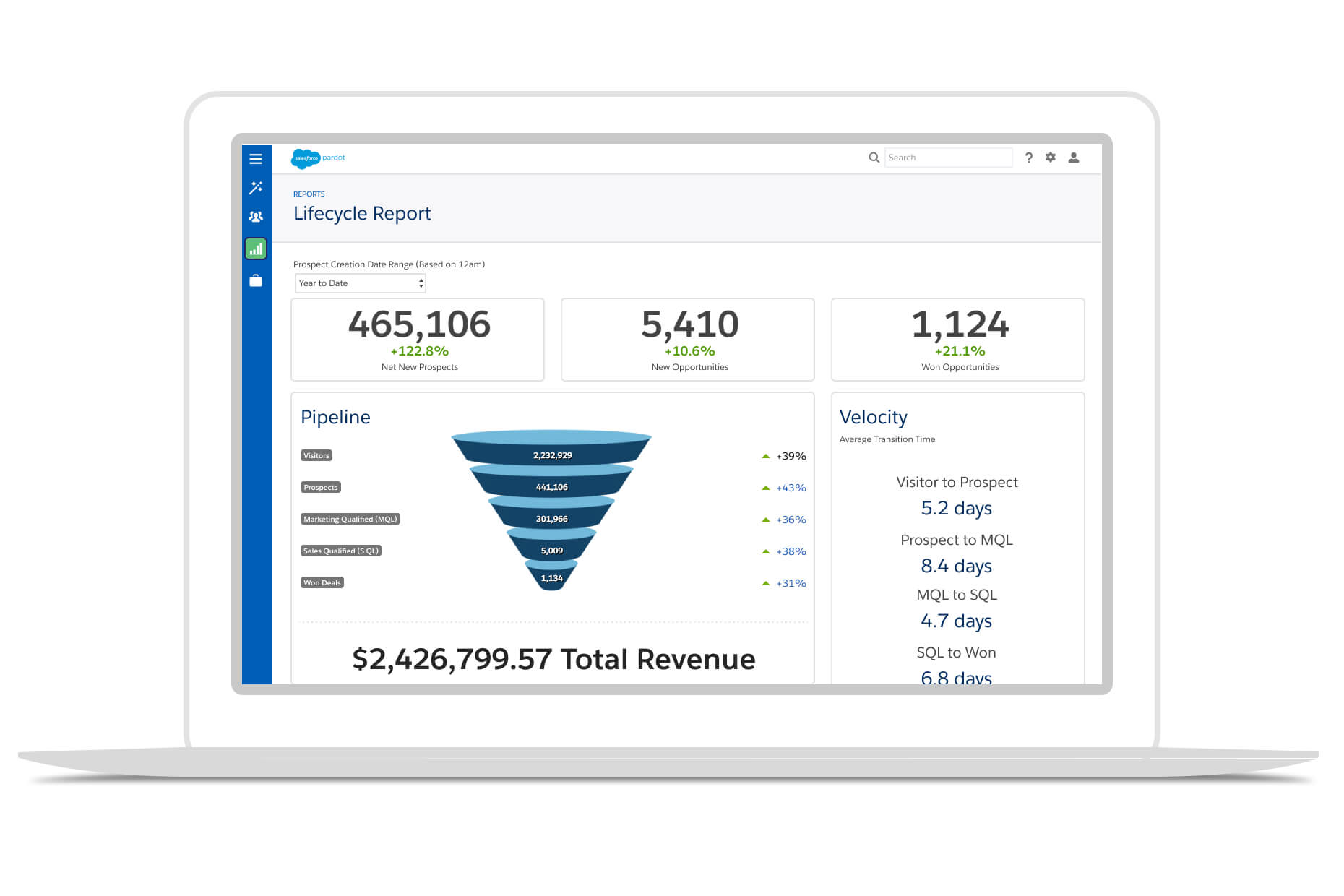The width and height of the screenshot is (1344, 896).
Task: Open the settings gear icon
Action: point(1051,157)
